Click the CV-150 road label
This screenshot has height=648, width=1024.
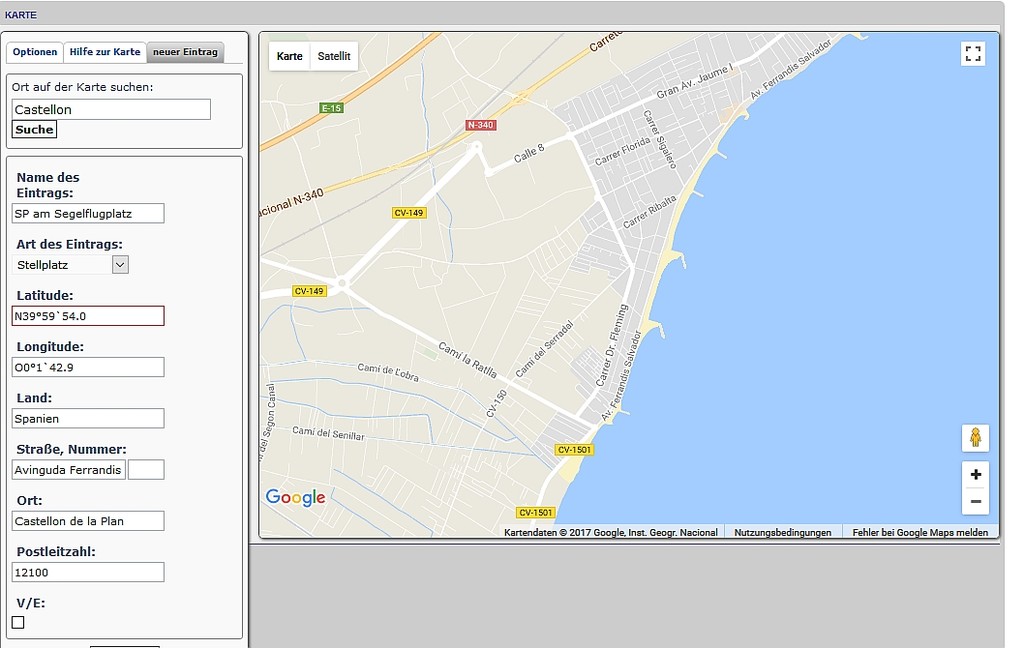pos(497,404)
